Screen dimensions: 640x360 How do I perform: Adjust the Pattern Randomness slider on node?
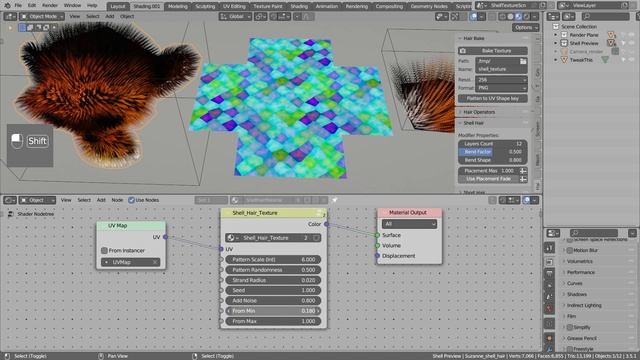(273, 270)
